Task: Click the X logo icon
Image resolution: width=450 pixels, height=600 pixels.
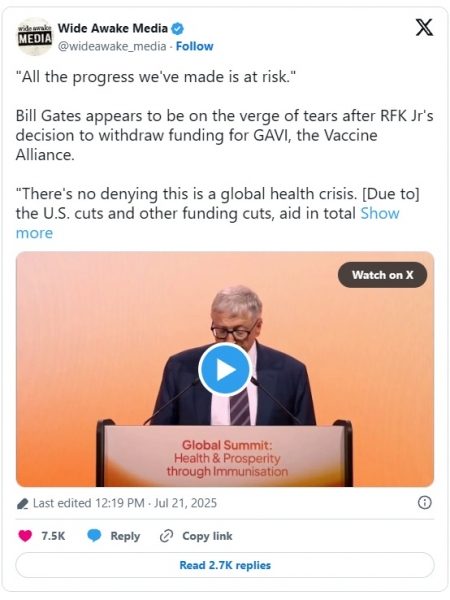Action: [424, 28]
